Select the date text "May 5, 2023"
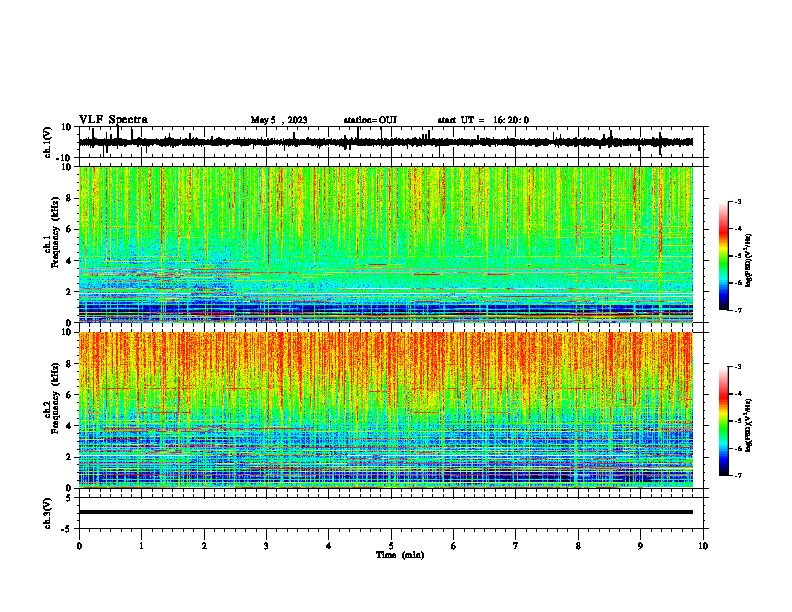This screenshot has width=792, height=612. click(279, 120)
